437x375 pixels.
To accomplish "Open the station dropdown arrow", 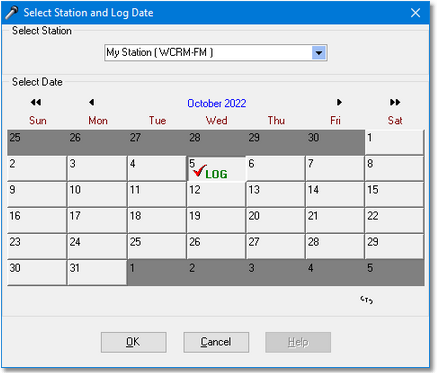I will [x=319, y=53].
